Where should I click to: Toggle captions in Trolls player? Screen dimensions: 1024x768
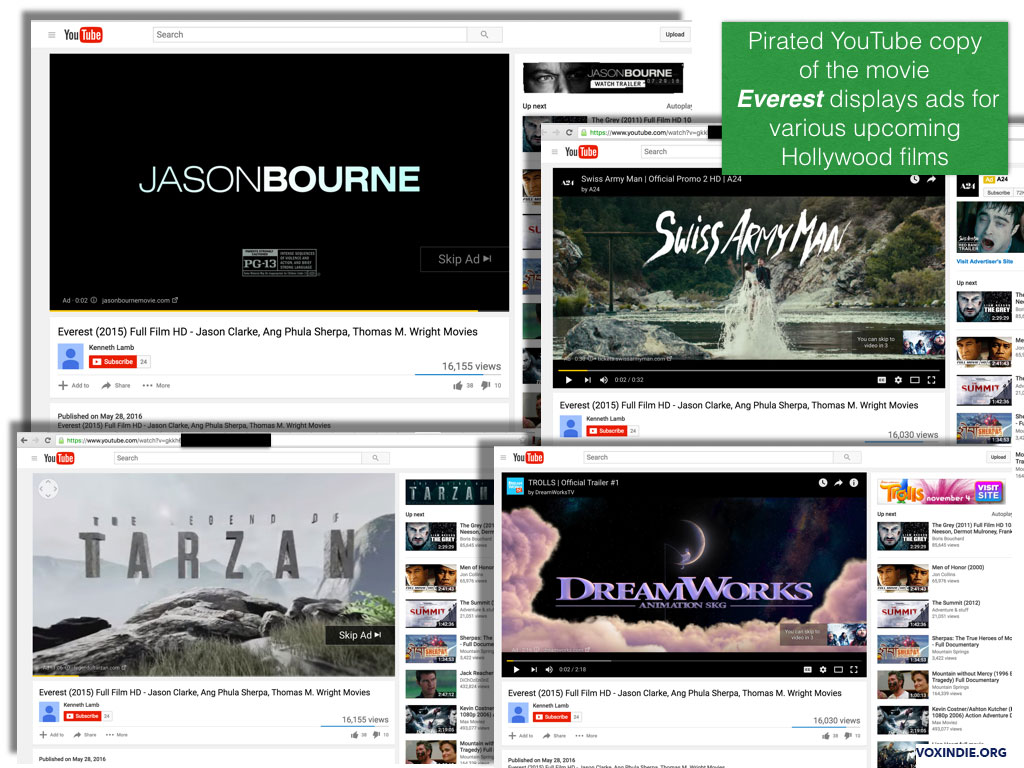pyautogui.click(x=807, y=669)
